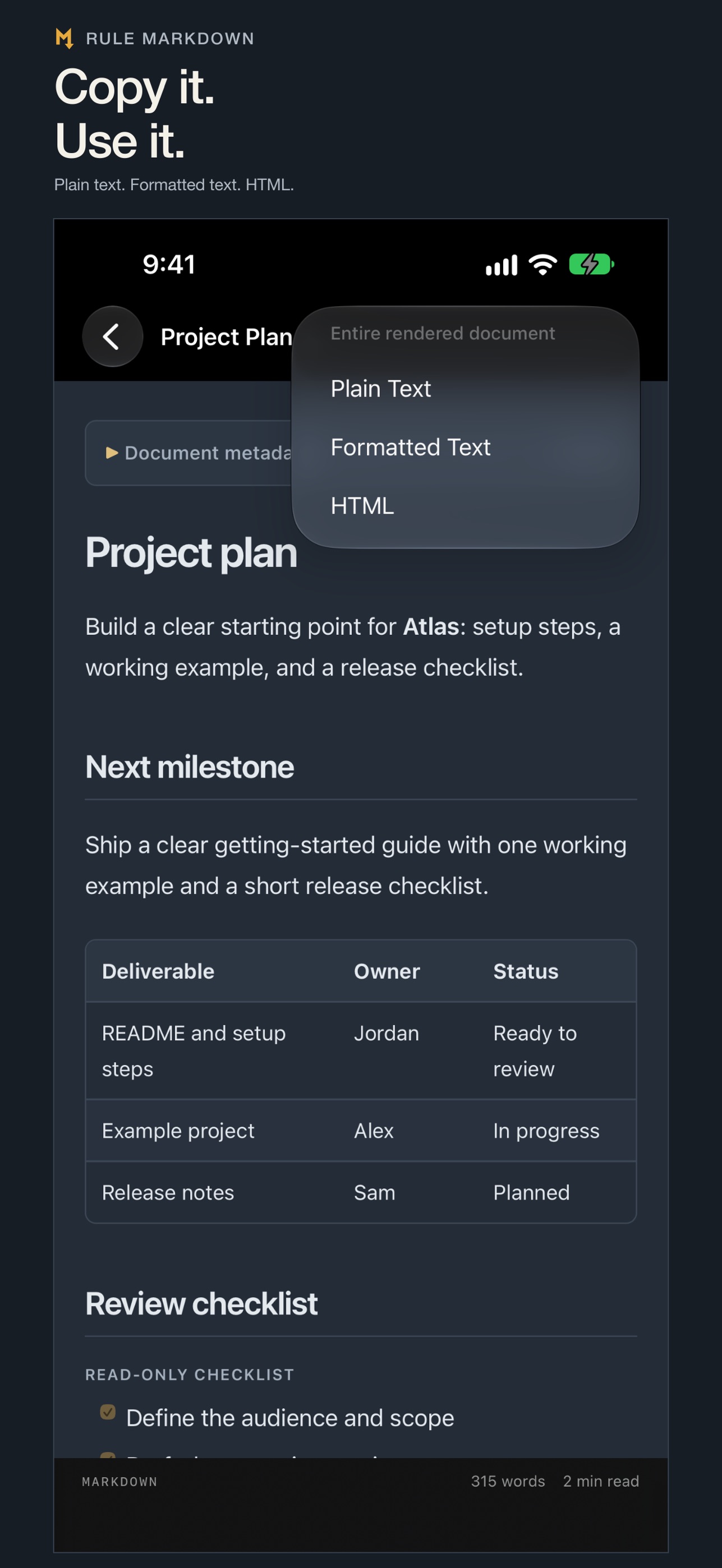This screenshot has width=722, height=1568.
Task: Tap the back chevron button
Action: (x=113, y=336)
